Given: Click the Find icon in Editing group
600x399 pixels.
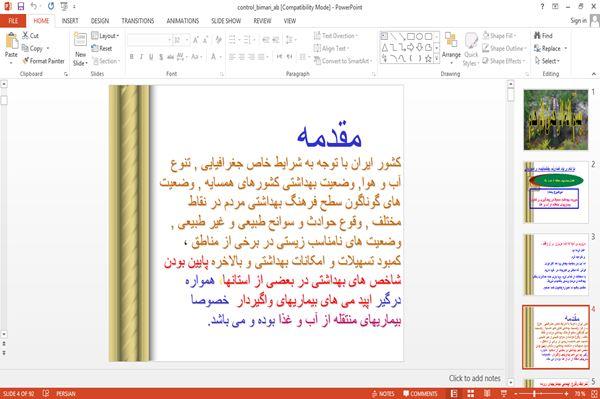Looking at the screenshot, I should [x=543, y=36].
